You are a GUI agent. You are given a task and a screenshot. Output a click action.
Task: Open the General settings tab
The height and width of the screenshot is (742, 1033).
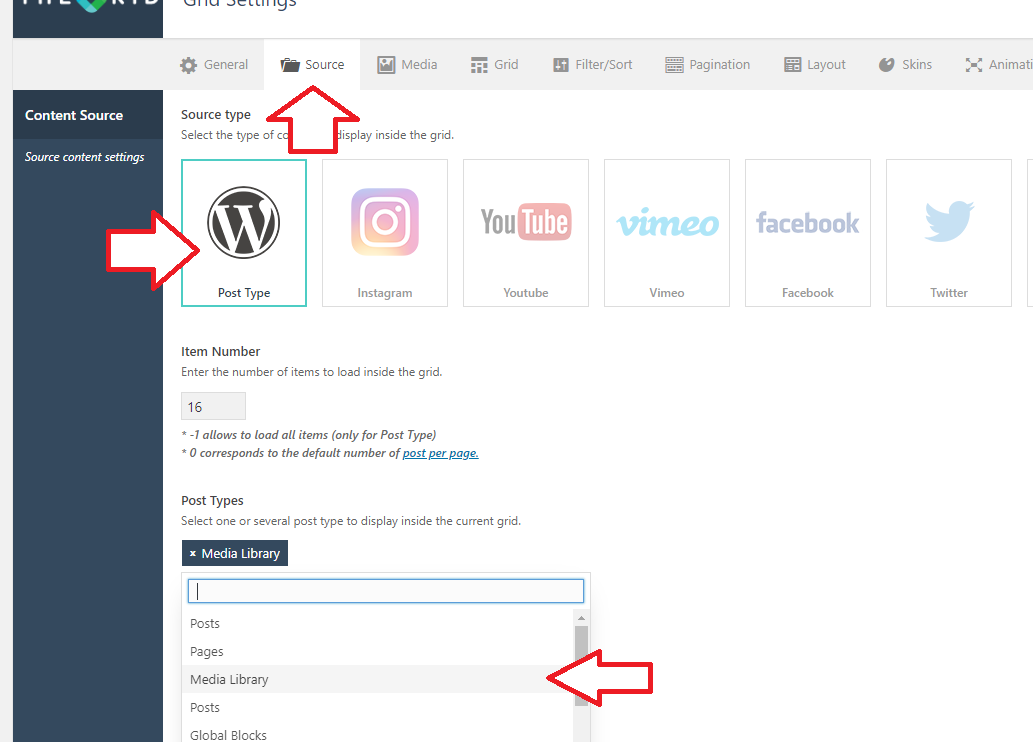214,65
